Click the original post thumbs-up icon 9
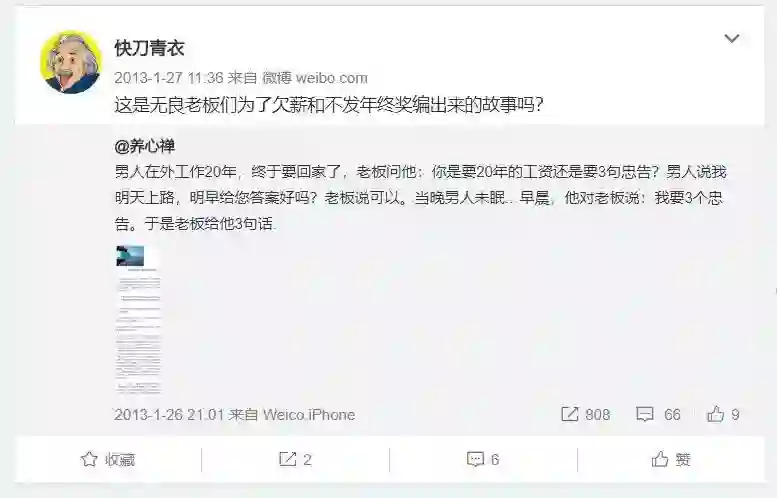Image resolution: width=777 pixels, height=498 pixels. [715, 414]
